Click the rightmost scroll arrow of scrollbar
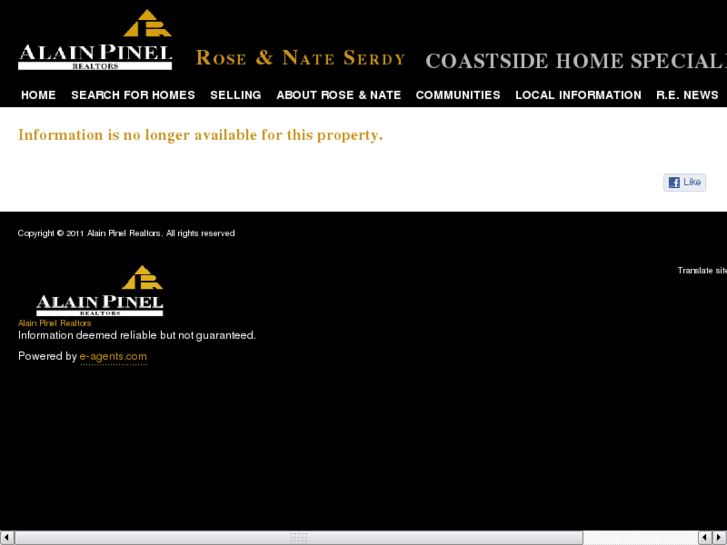 tap(720, 538)
